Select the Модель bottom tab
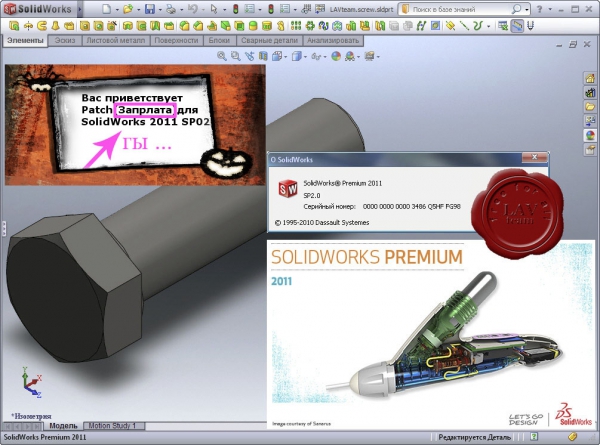This screenshot has width=600, height=445. (63, 425)
